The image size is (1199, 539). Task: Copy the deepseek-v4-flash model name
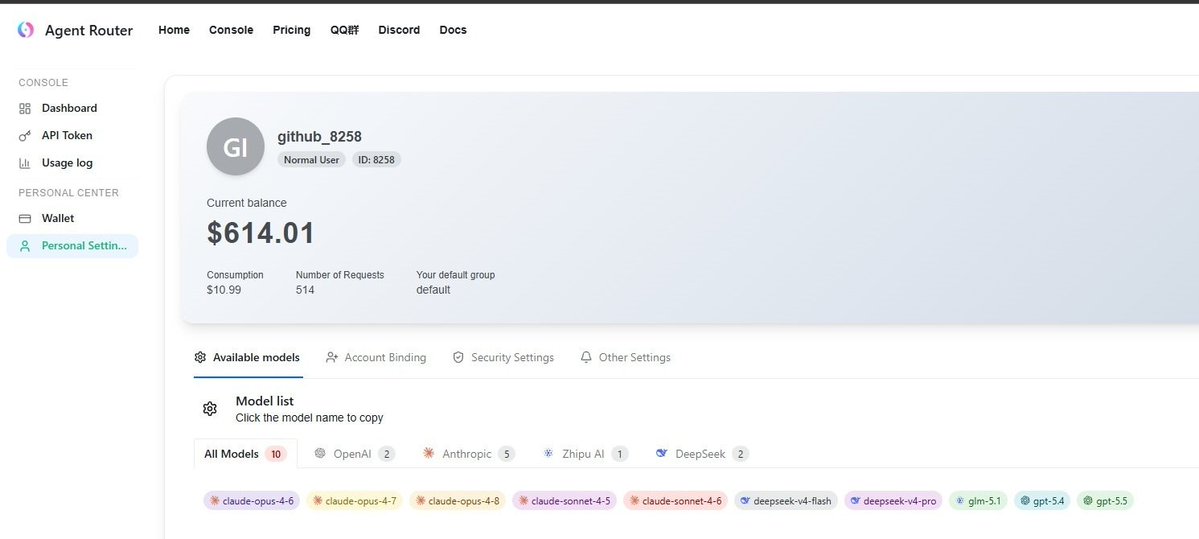pos(786,502)
